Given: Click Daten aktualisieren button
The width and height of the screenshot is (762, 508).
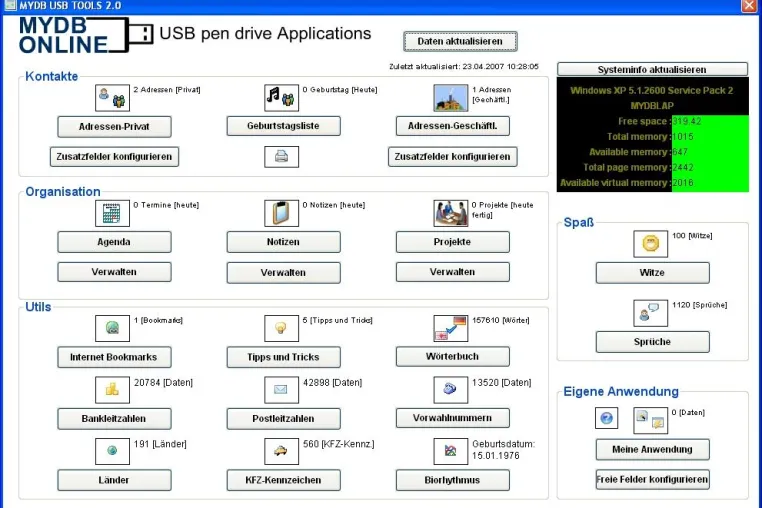Looking at the screenshot, I should click(460, 41).
